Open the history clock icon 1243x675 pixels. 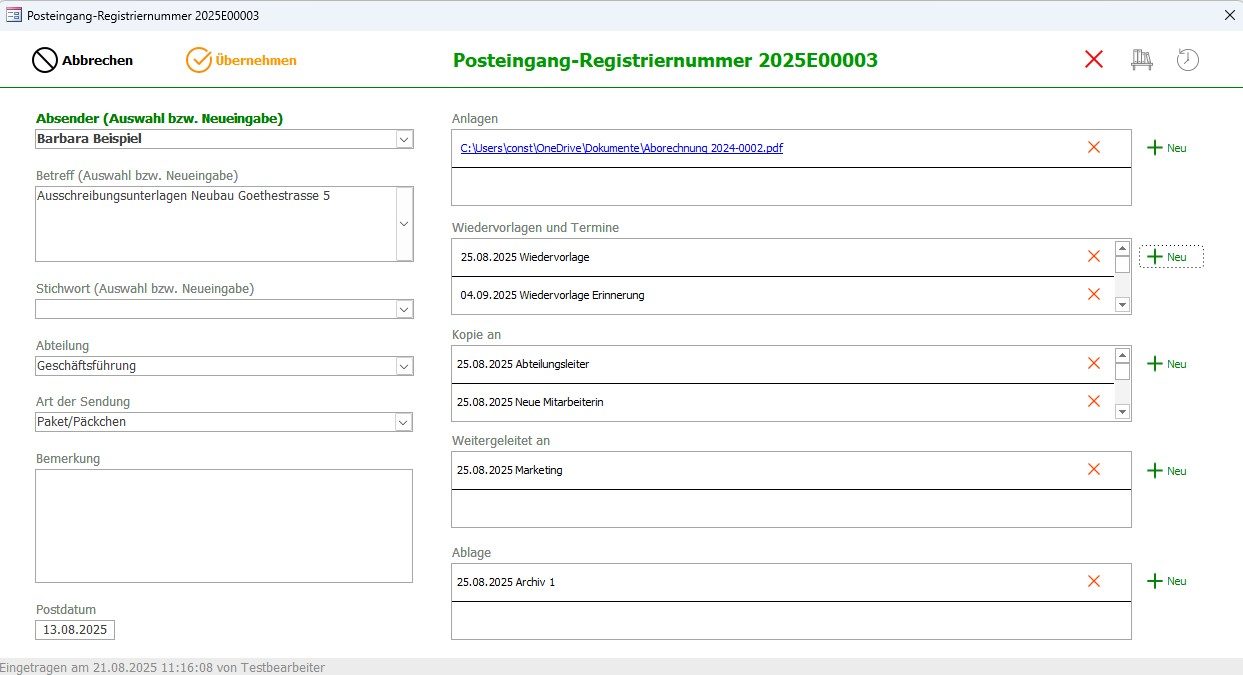pos(1187,60)
